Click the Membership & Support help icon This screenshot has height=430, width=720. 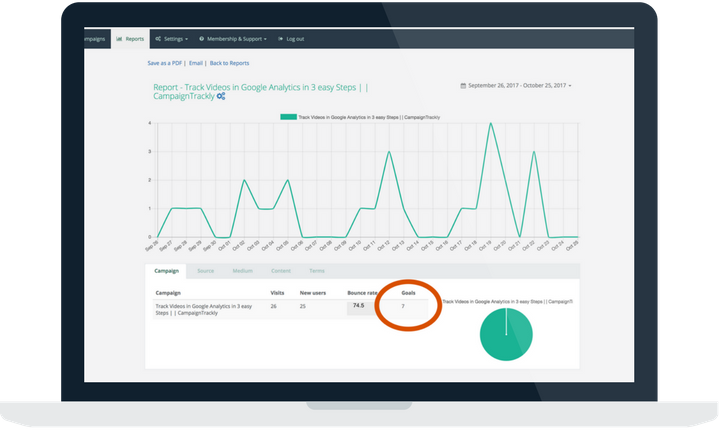point(201,39)
